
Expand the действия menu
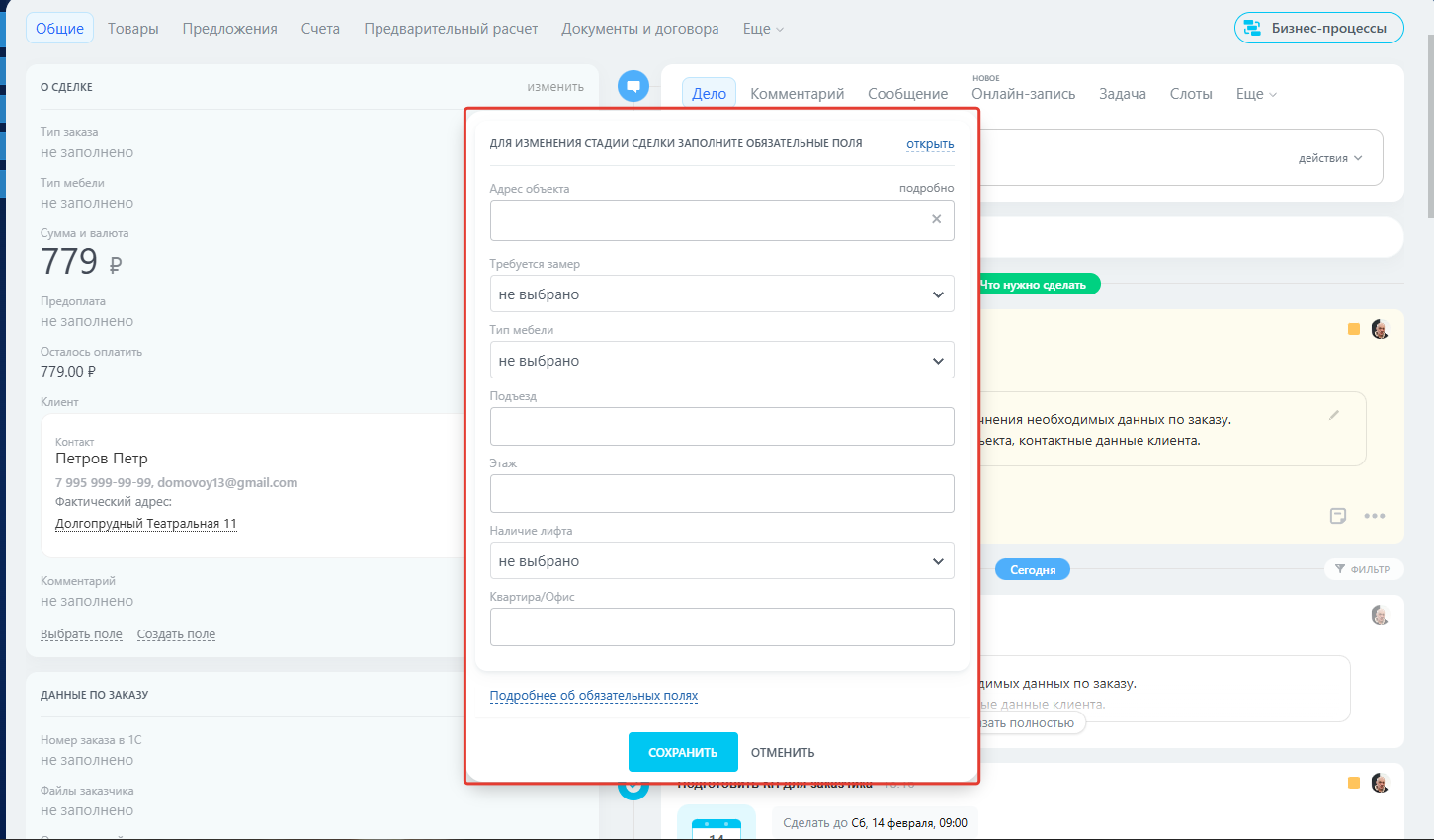tap(1330, 158)
